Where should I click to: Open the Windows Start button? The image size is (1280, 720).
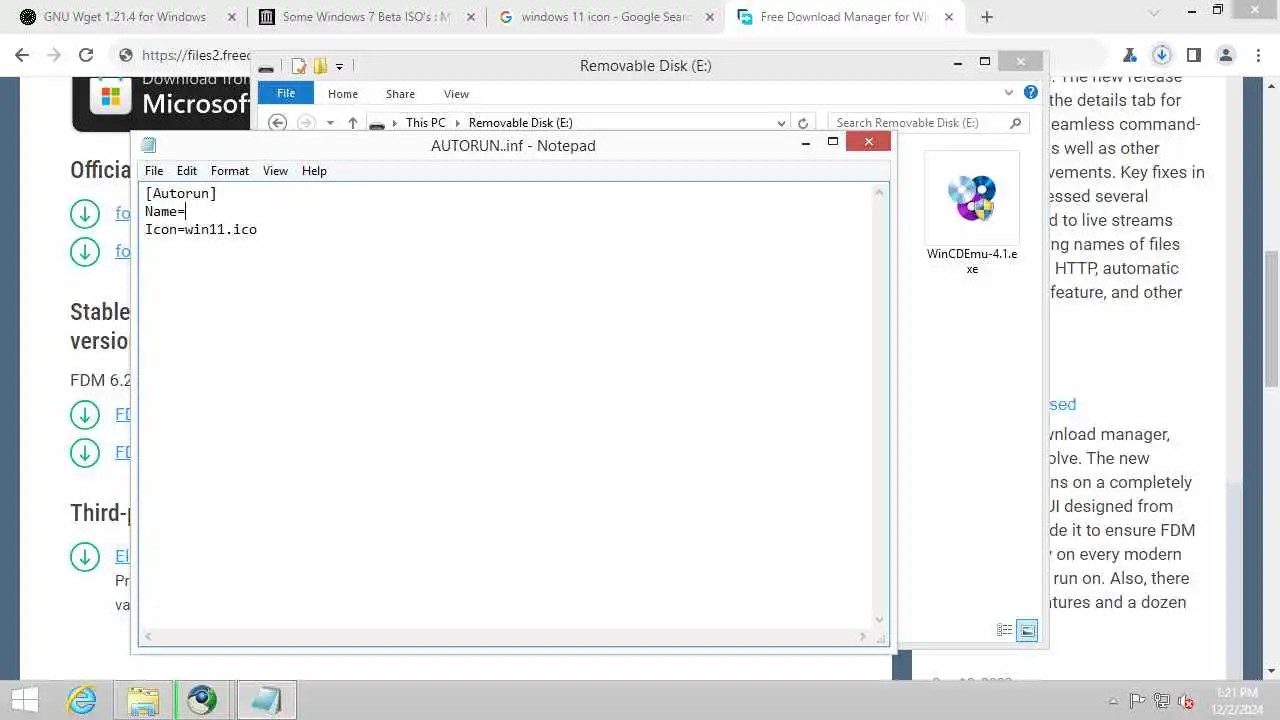coord(24,700)
